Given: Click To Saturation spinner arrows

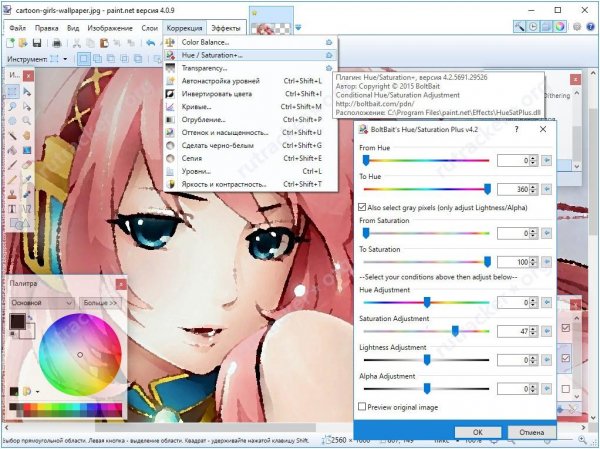Looking at the screenshot, I should pyautogui.click(x=534, y=262).
